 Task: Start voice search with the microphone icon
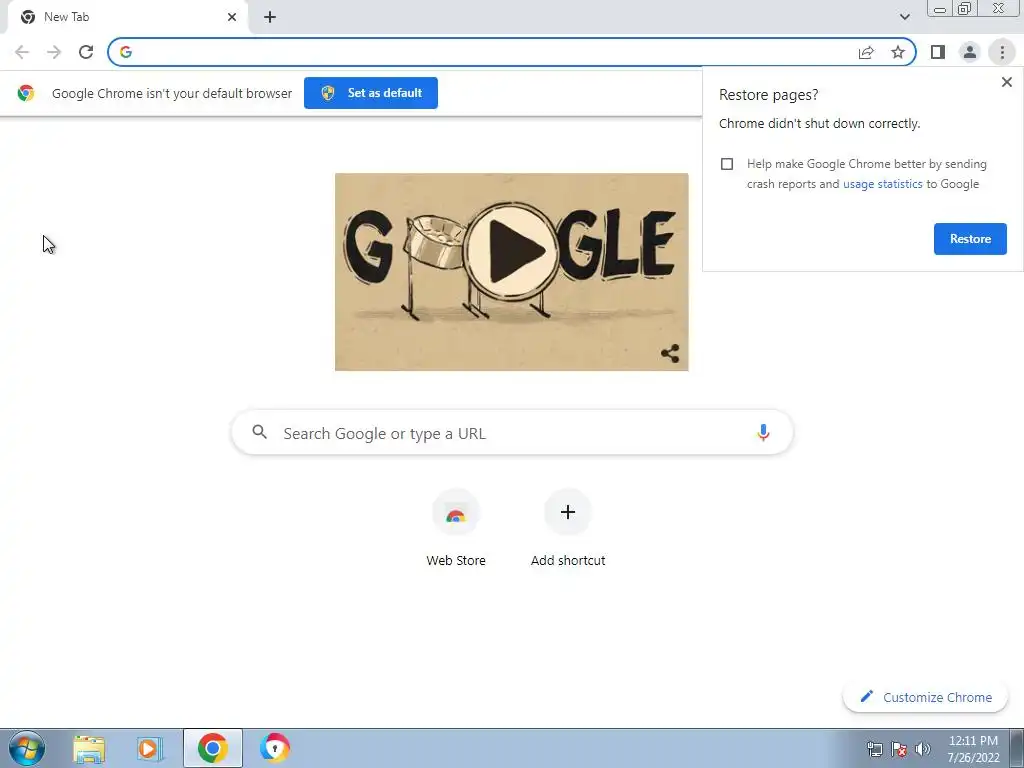coord(763,432)
